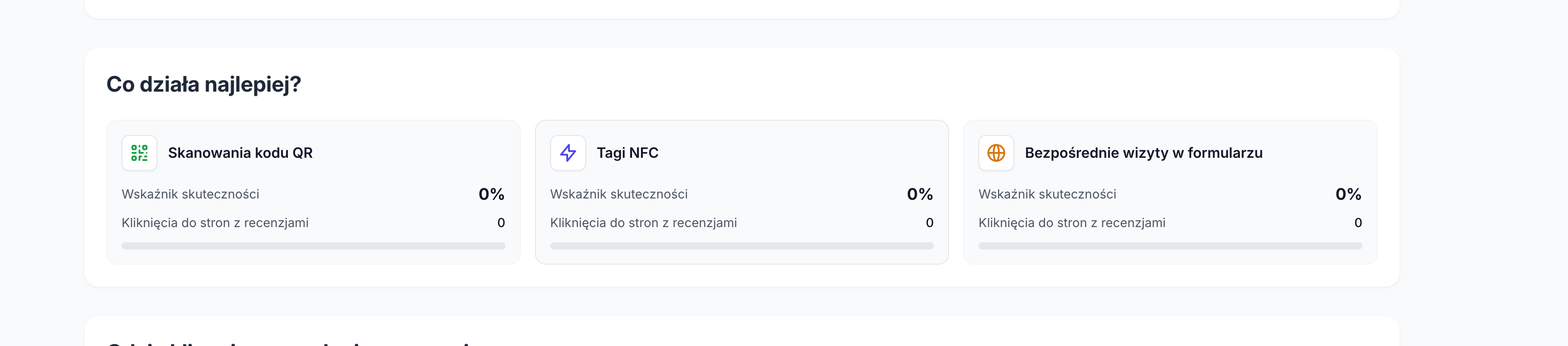Click the orange globe icon
This screenshot has height=346, width=1568.
pos(996,153)
